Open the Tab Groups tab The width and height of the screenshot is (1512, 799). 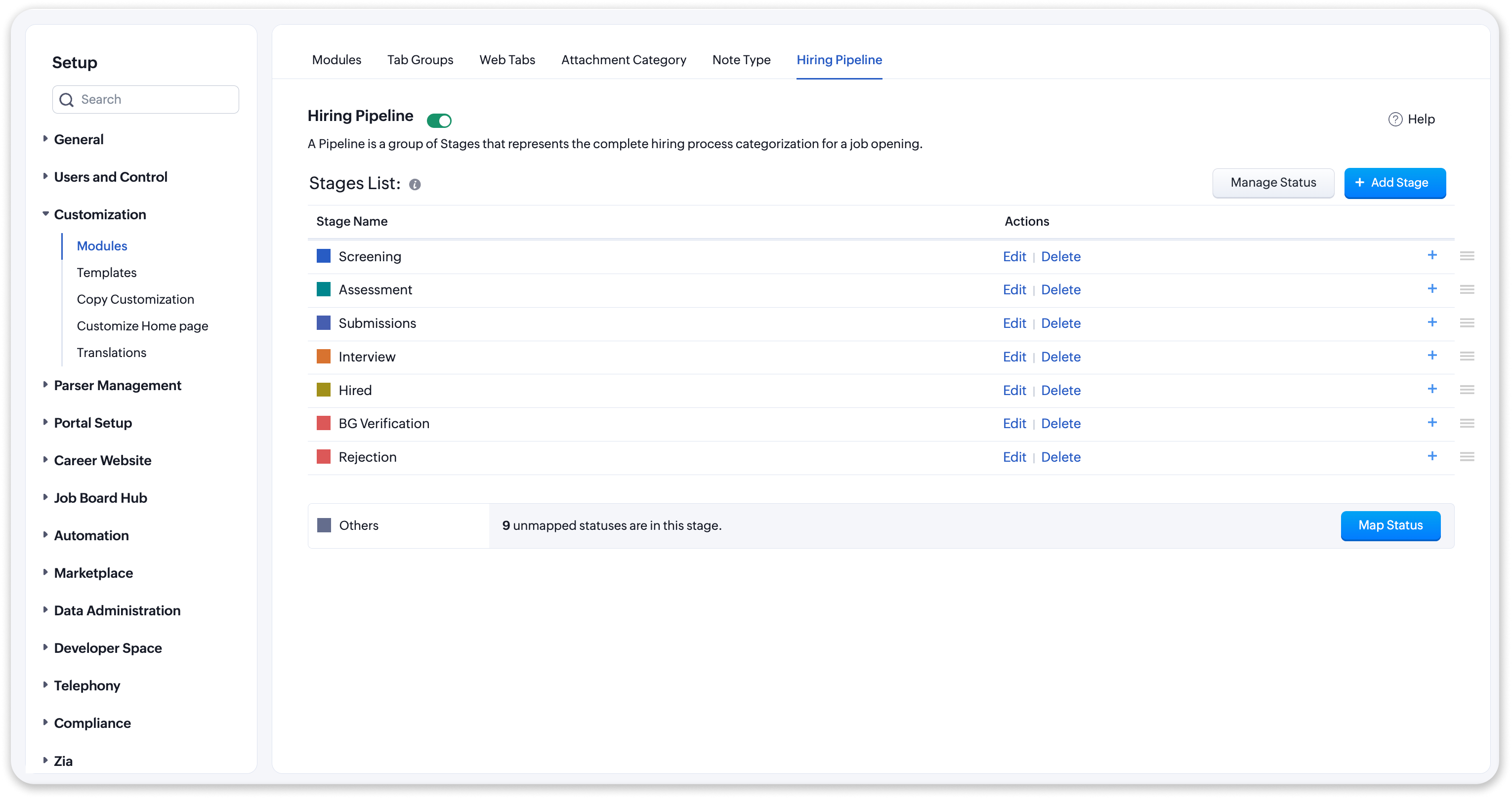pyautogui.click(x=420, y=60)
